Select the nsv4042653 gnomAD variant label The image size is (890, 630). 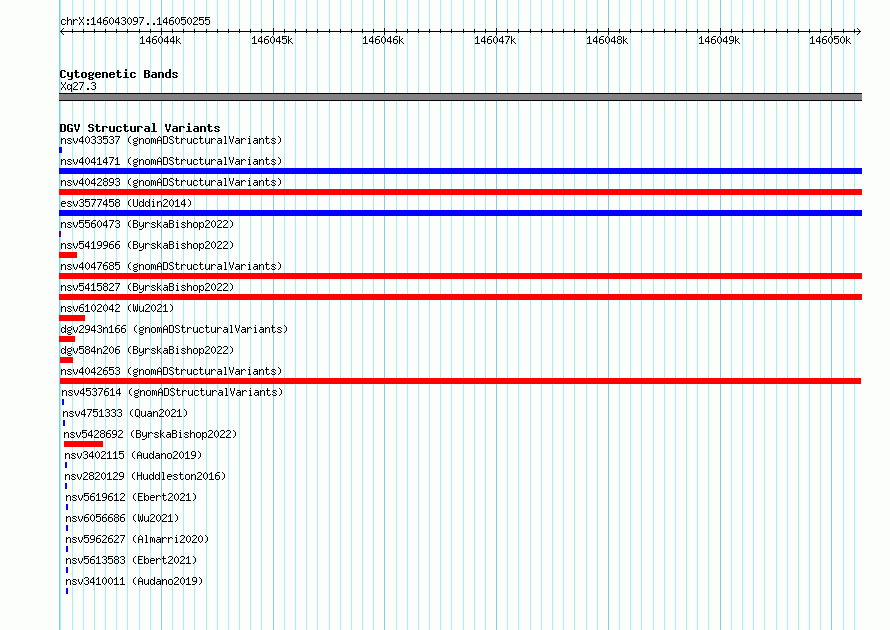pyautogui.click(x=171, y=371)
